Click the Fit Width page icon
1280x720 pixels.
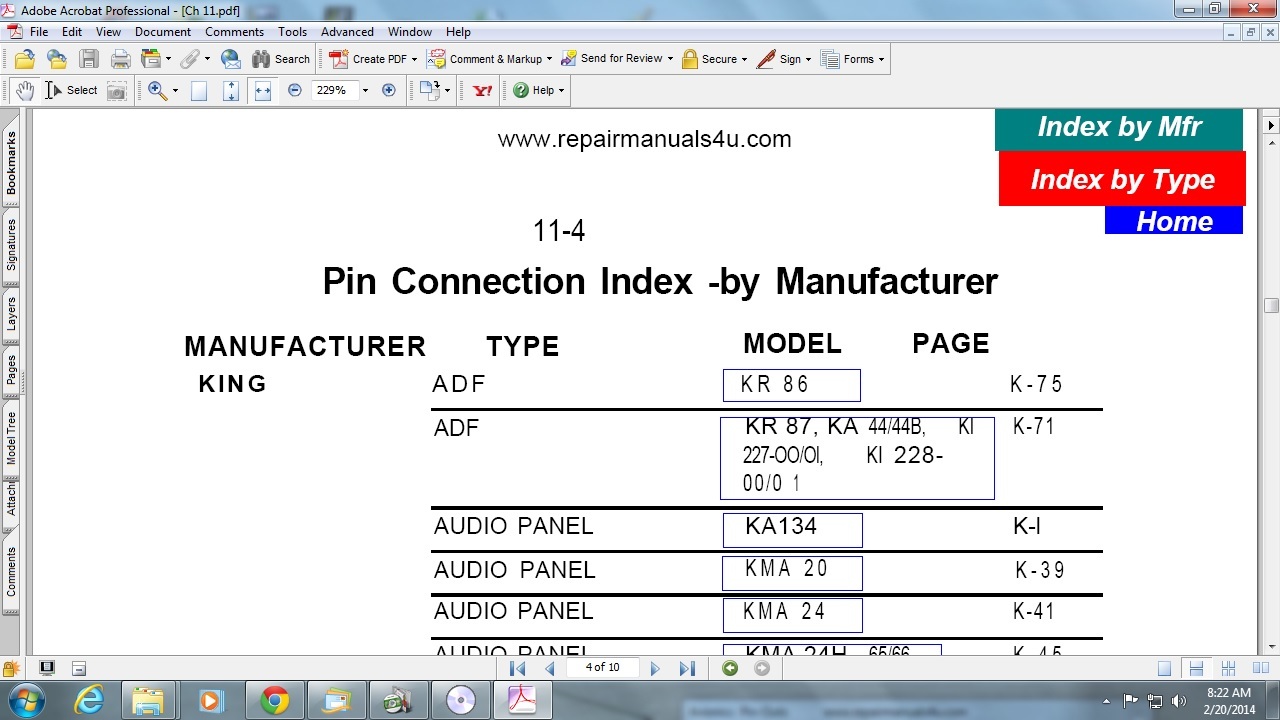(x=262, y=90)
